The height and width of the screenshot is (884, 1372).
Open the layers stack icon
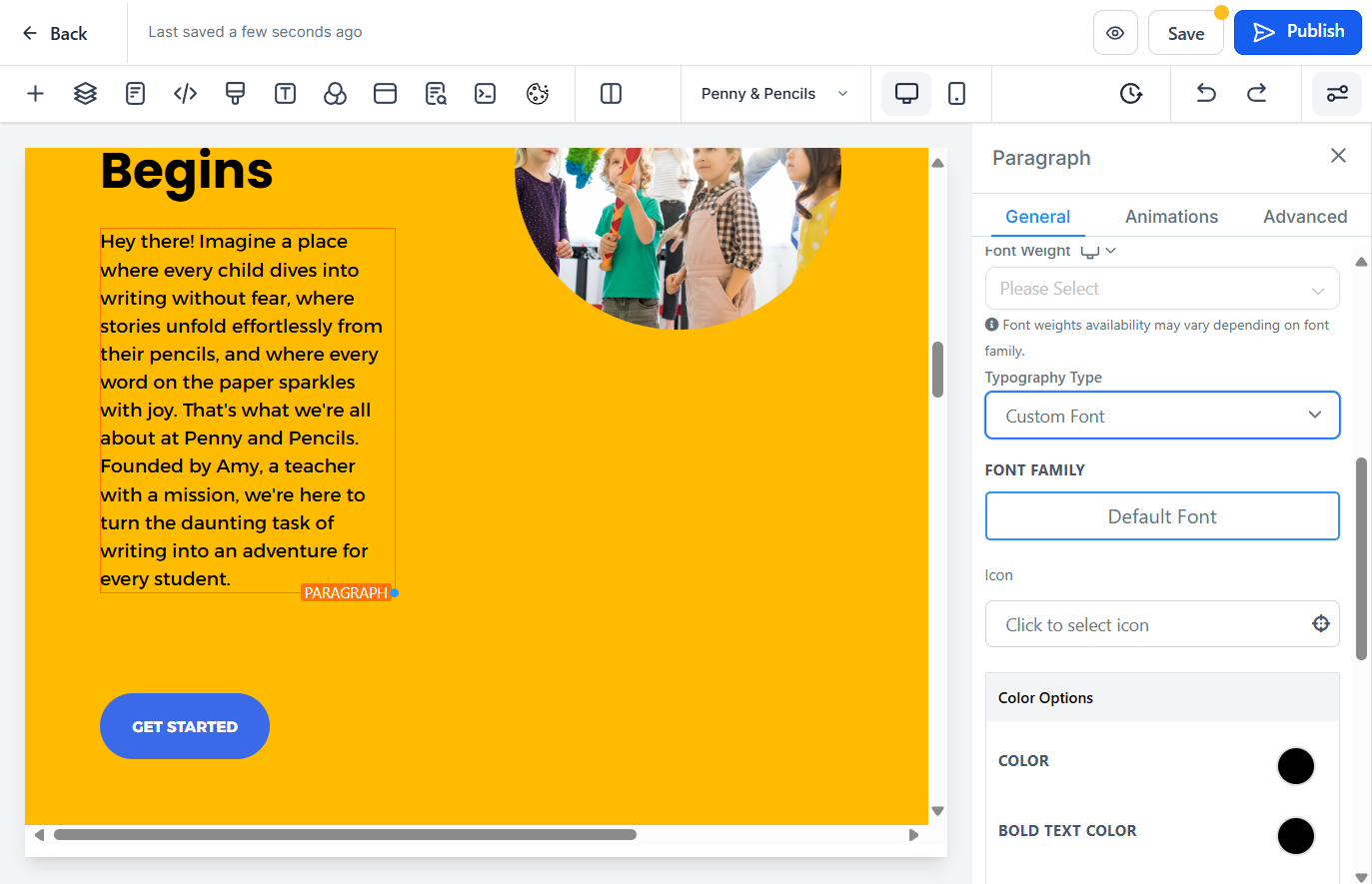[85, 94]
